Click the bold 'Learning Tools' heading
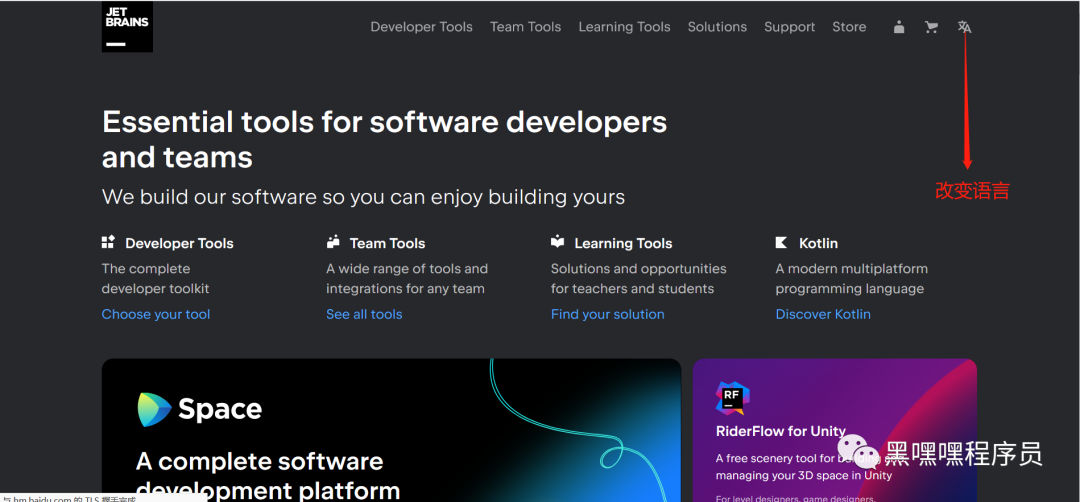Screen dimensions: 1080x502 pyautogui.click(x=623, y=243)
